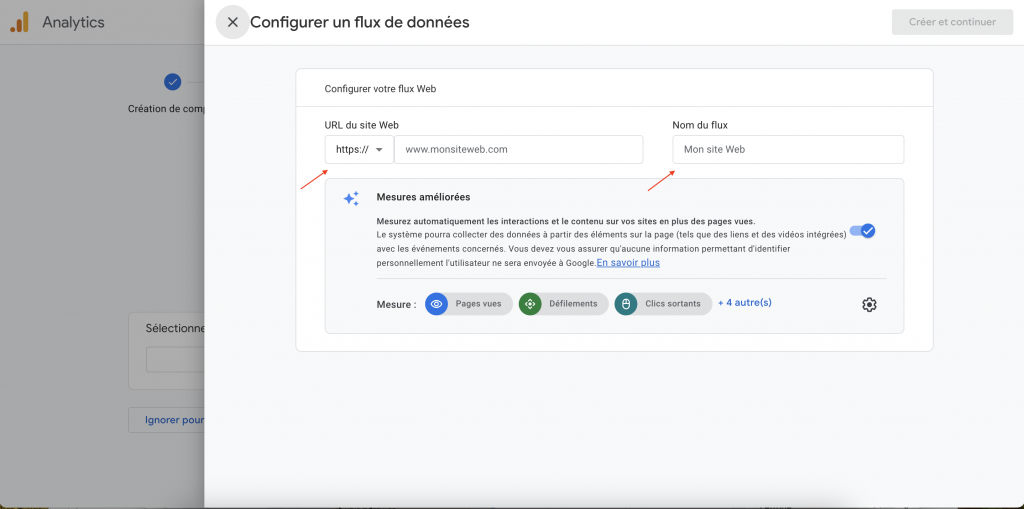
Task: Click the Configurer votre flux Web header
Action: point(380,88)
